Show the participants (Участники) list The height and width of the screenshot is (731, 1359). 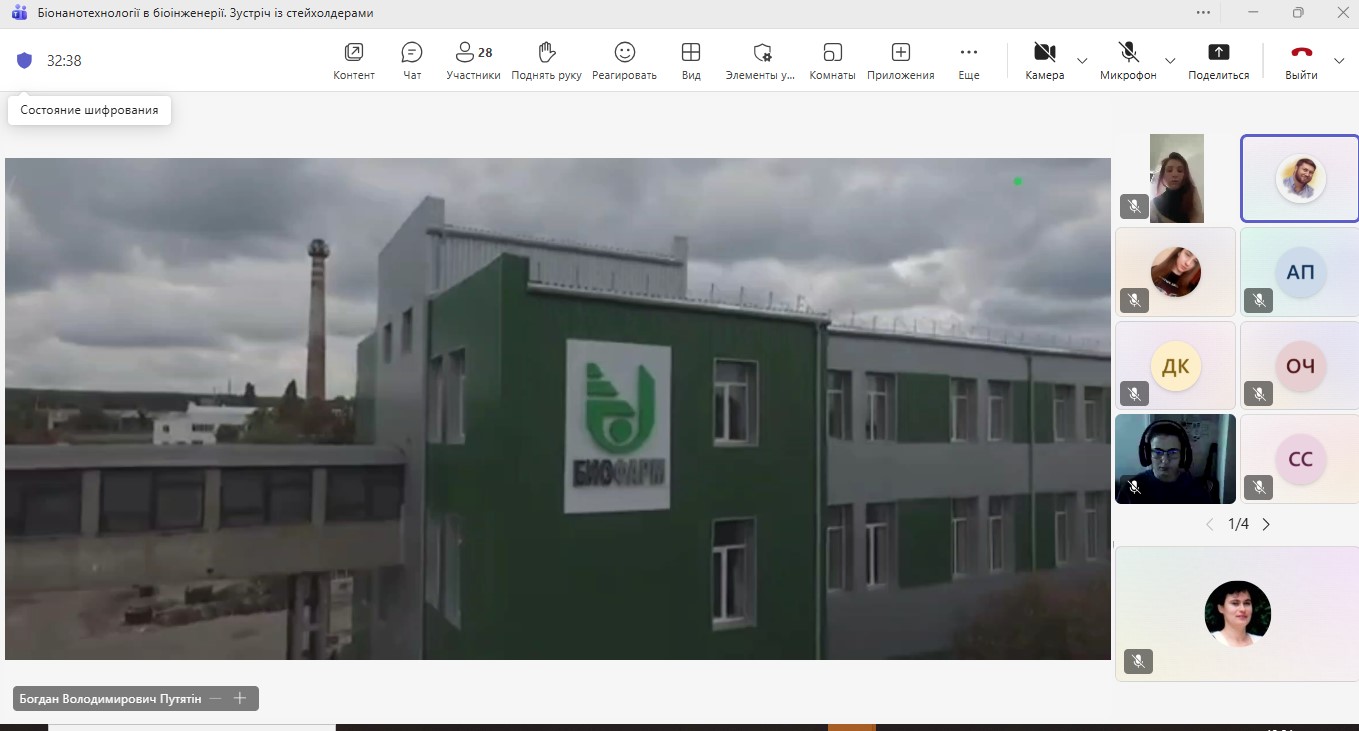coord(473,60)
